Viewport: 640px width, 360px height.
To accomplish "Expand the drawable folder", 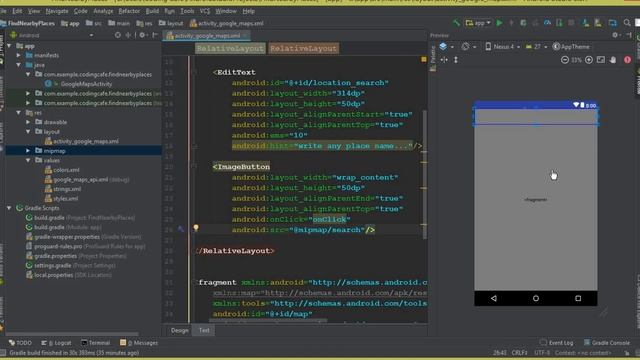I will point(28,122).
